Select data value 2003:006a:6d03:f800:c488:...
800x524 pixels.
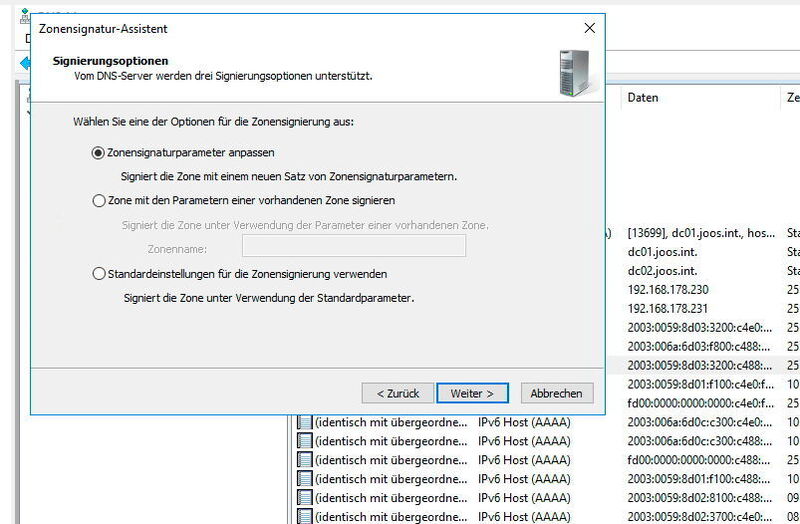(698, 346)
